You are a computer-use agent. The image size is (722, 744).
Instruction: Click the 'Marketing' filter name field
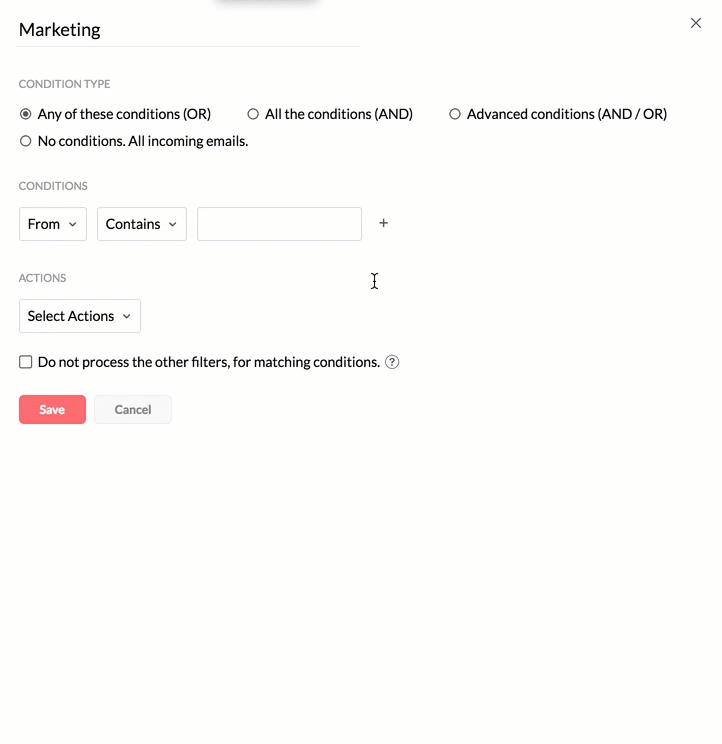pyautogui.click(x=188, y=30)
